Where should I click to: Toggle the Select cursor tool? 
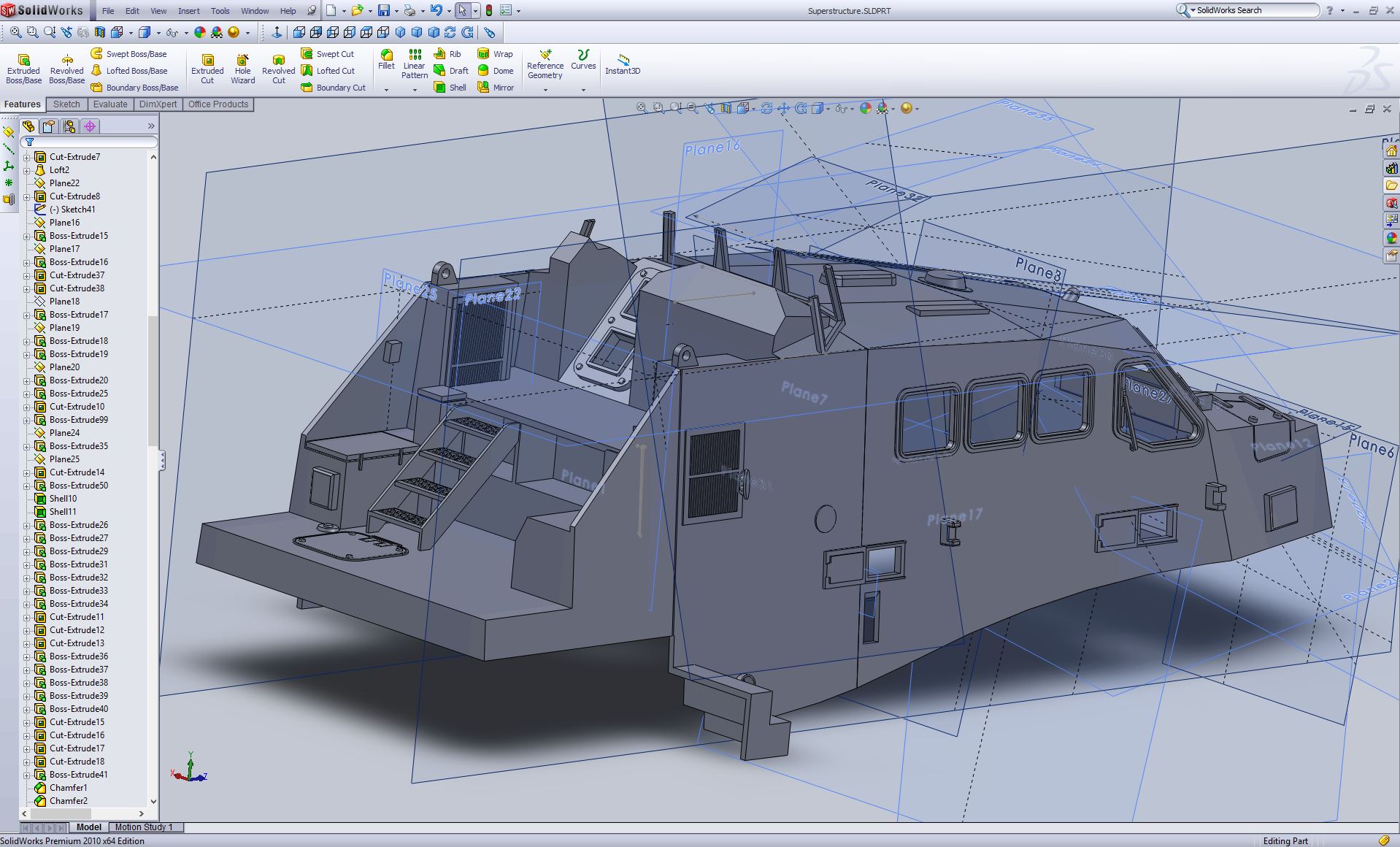click(x=462, y=10)
